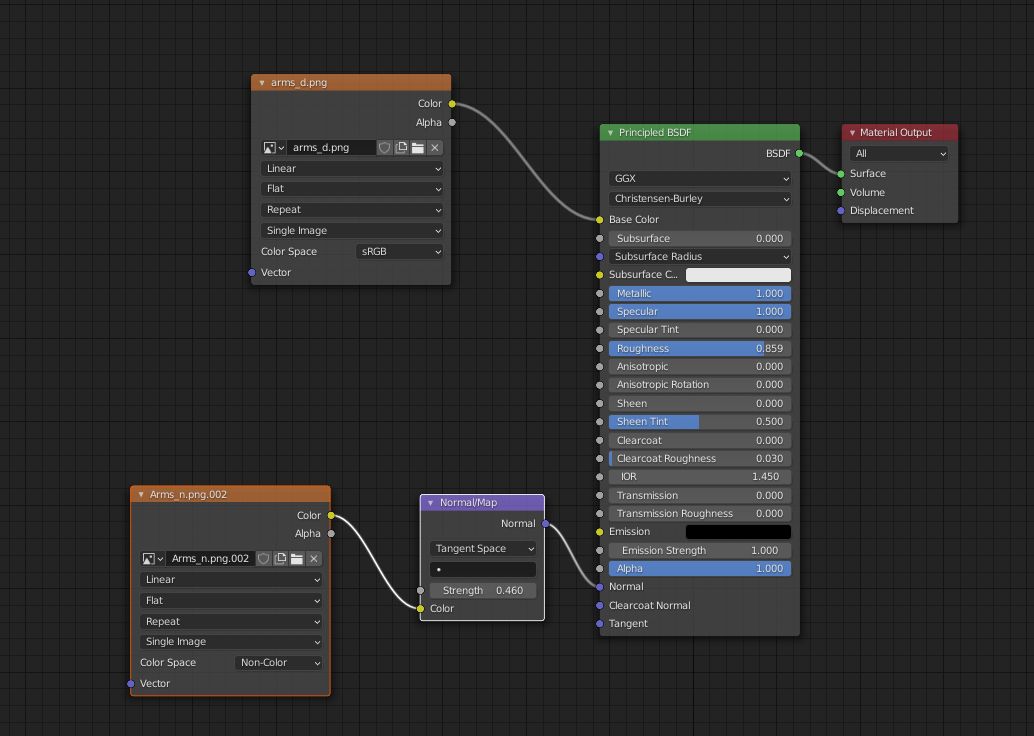Click the Color output socket of arms_d.png
Image resolution: width=1034 pixels, height=736 pixels.
point(452,104)
